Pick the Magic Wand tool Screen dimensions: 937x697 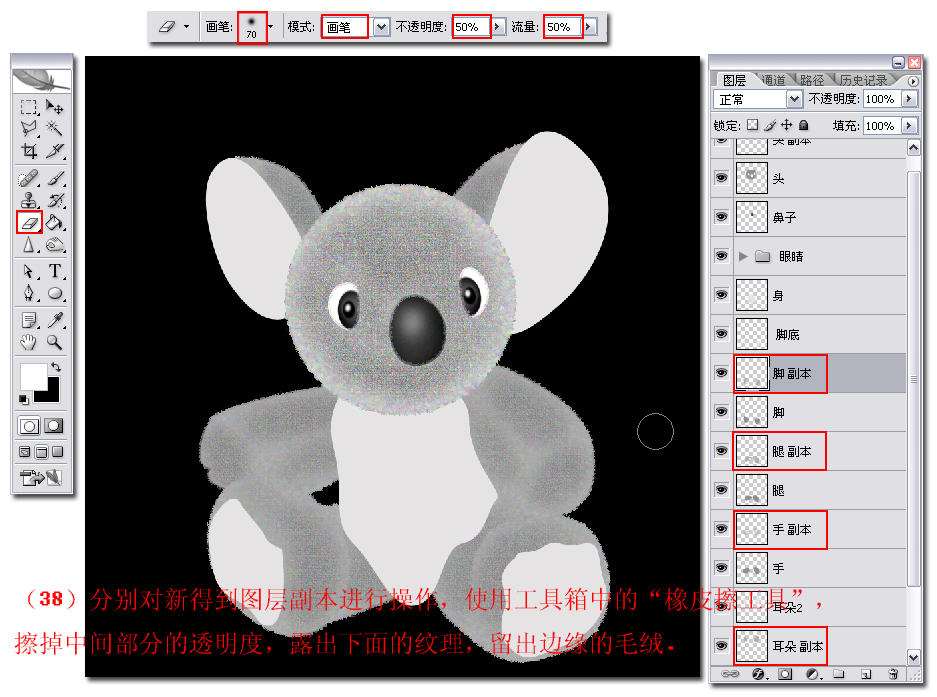55,127
